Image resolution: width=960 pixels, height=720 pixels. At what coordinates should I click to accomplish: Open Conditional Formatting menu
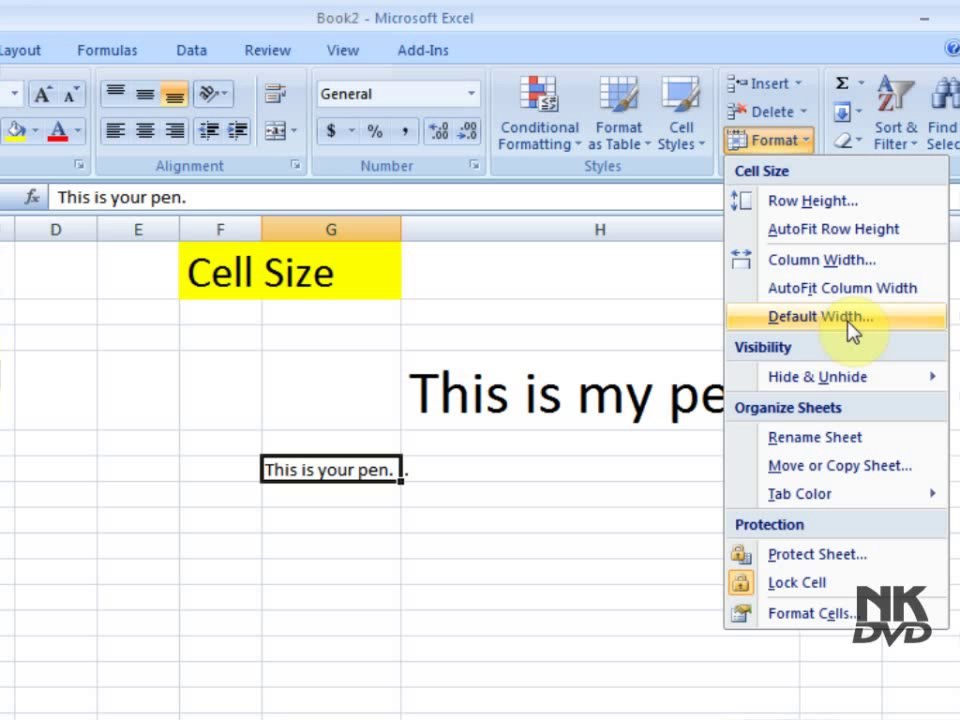(539, 114)
